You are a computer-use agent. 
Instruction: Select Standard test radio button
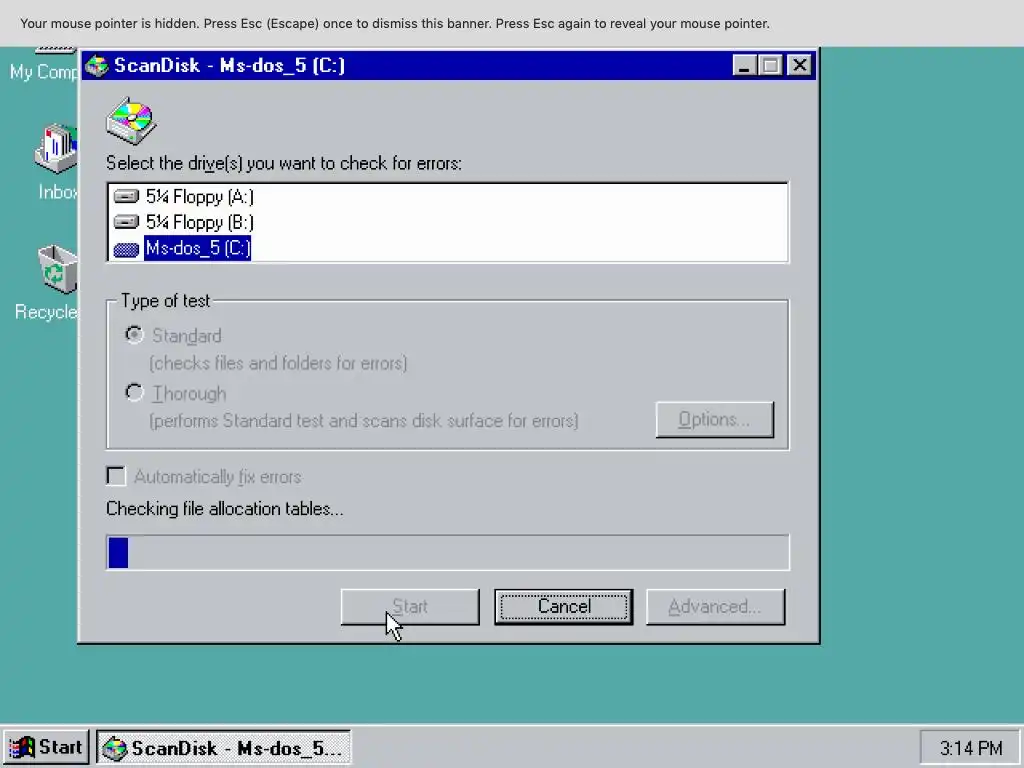tap(134, 335)
